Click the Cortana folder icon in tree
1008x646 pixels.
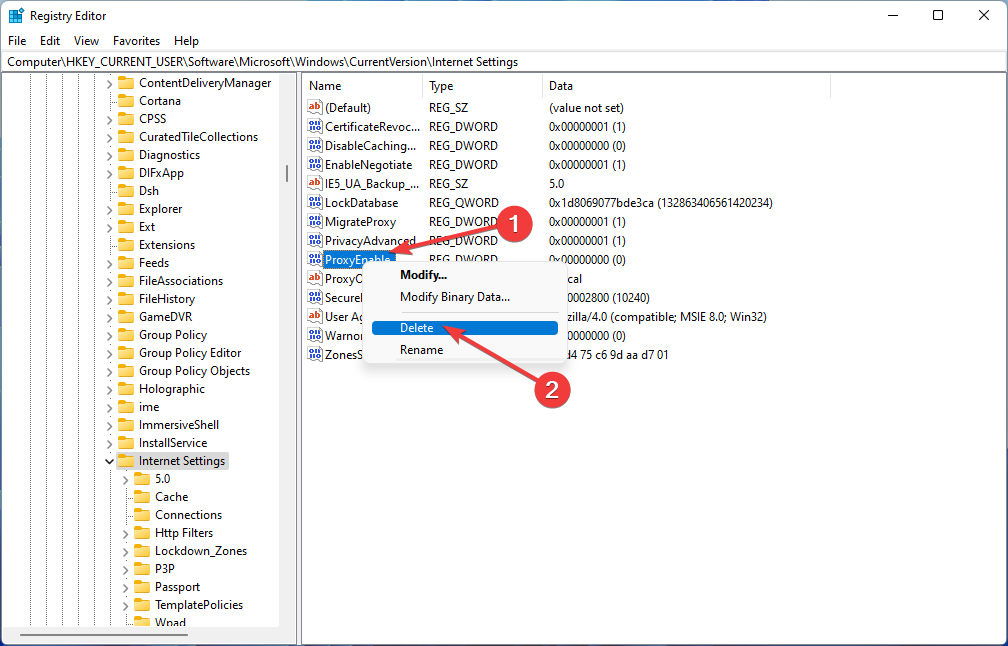coord(126,101)
